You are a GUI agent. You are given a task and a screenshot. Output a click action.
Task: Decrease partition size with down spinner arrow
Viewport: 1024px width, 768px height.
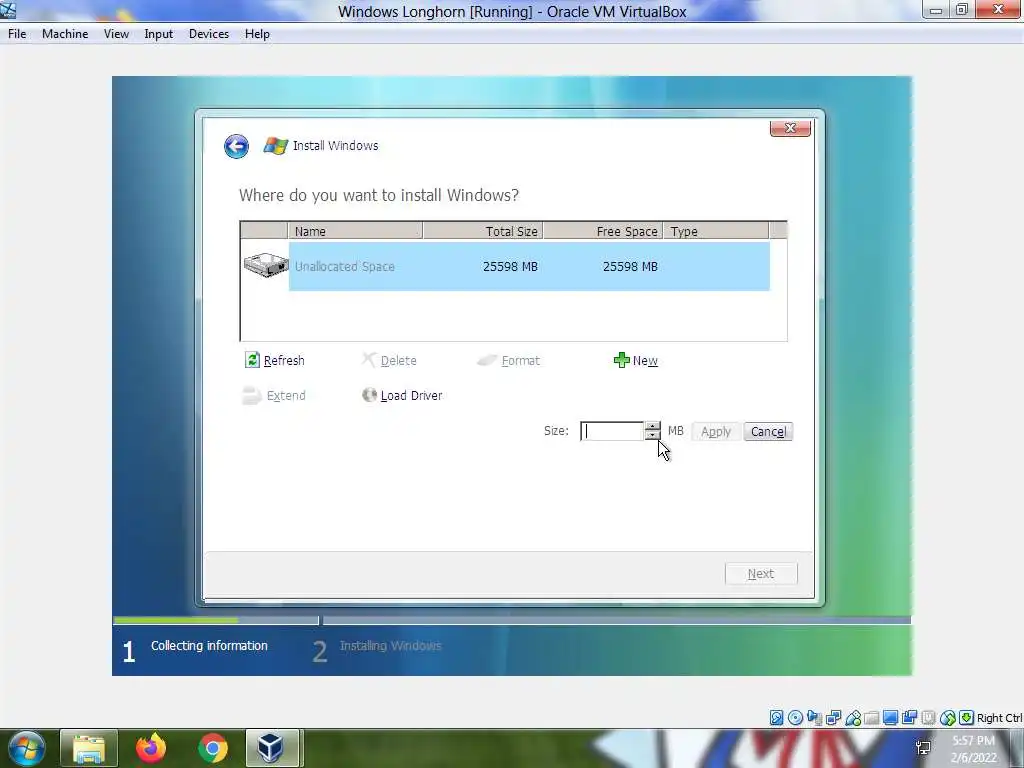[652, 436]
